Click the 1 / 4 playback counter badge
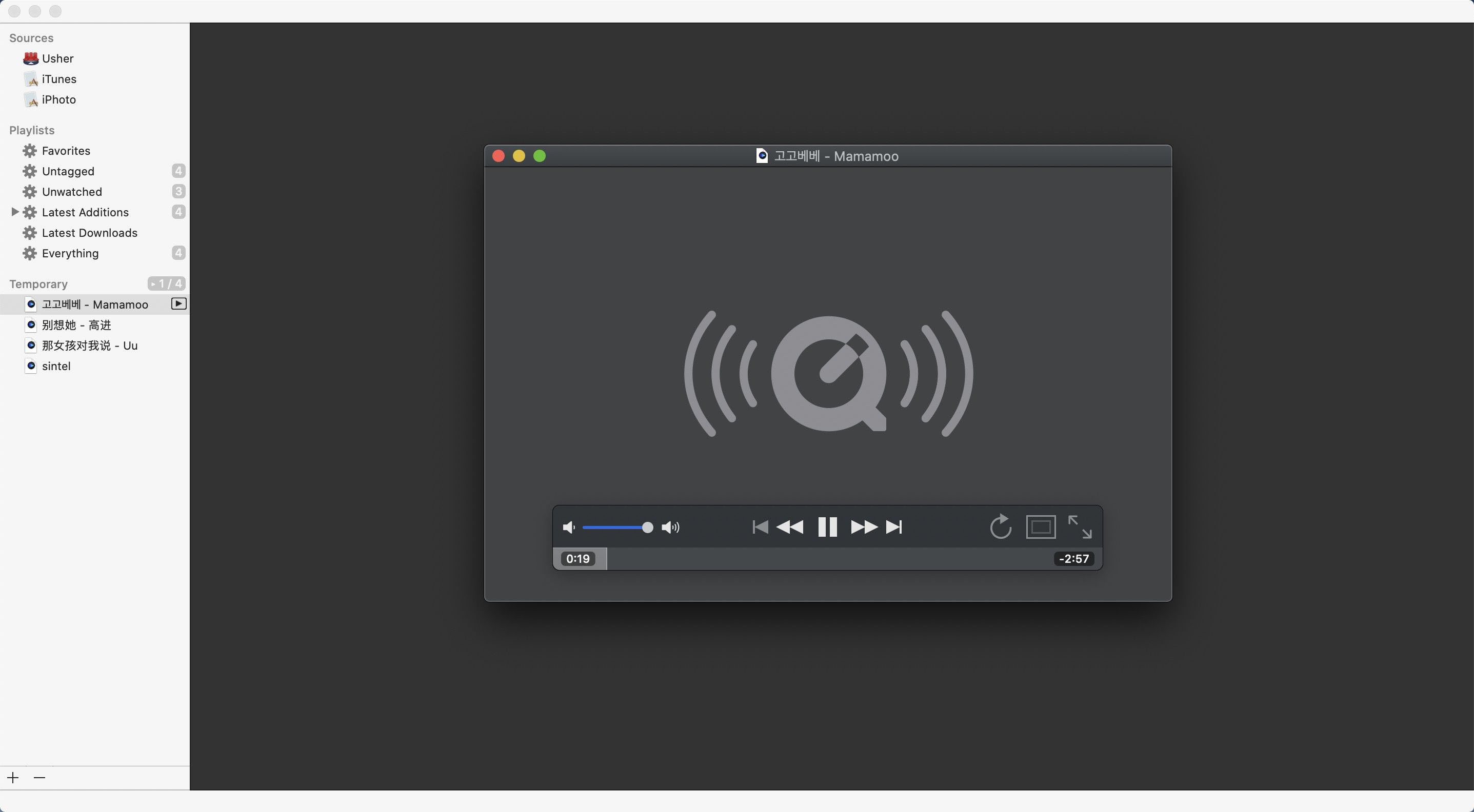This screenshot has height=812, width=1474. point(167,283)
